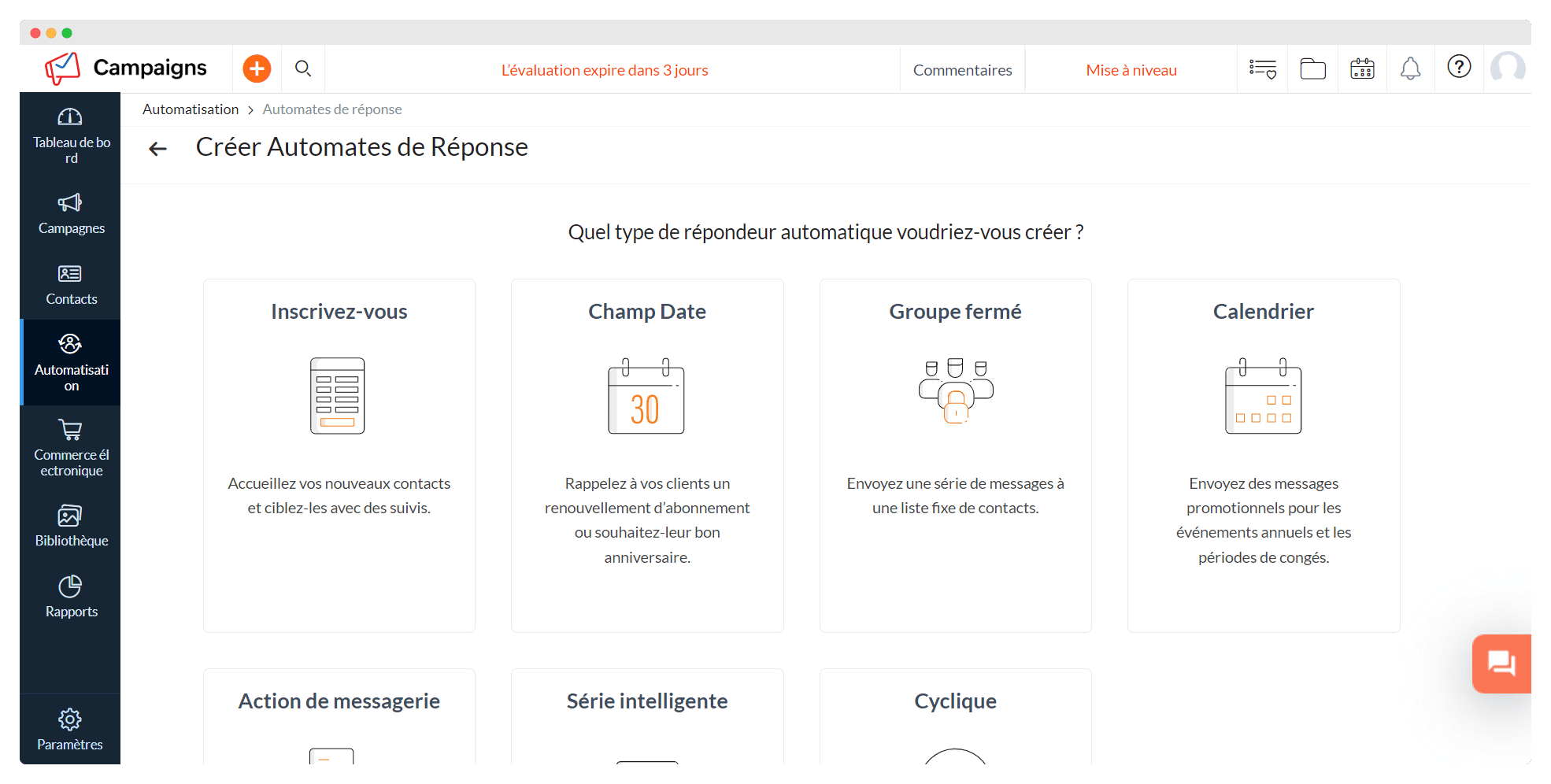Open the calendar icon in top bar

(1362, 69)
